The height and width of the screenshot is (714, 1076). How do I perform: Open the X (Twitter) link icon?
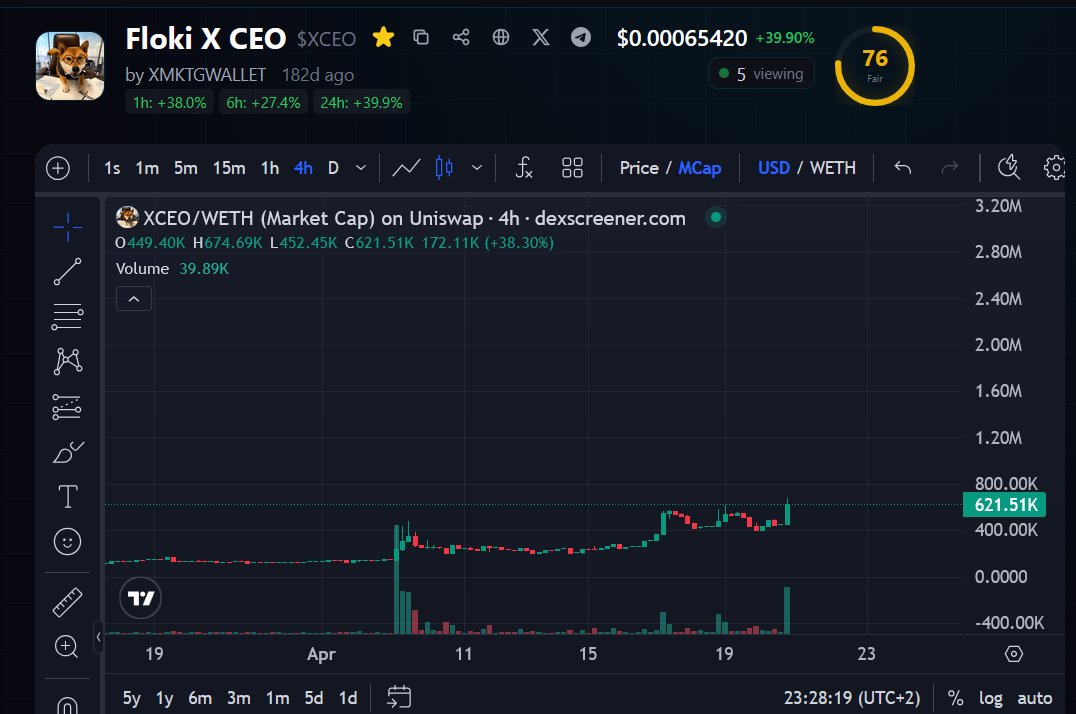(x=541, y=37)
